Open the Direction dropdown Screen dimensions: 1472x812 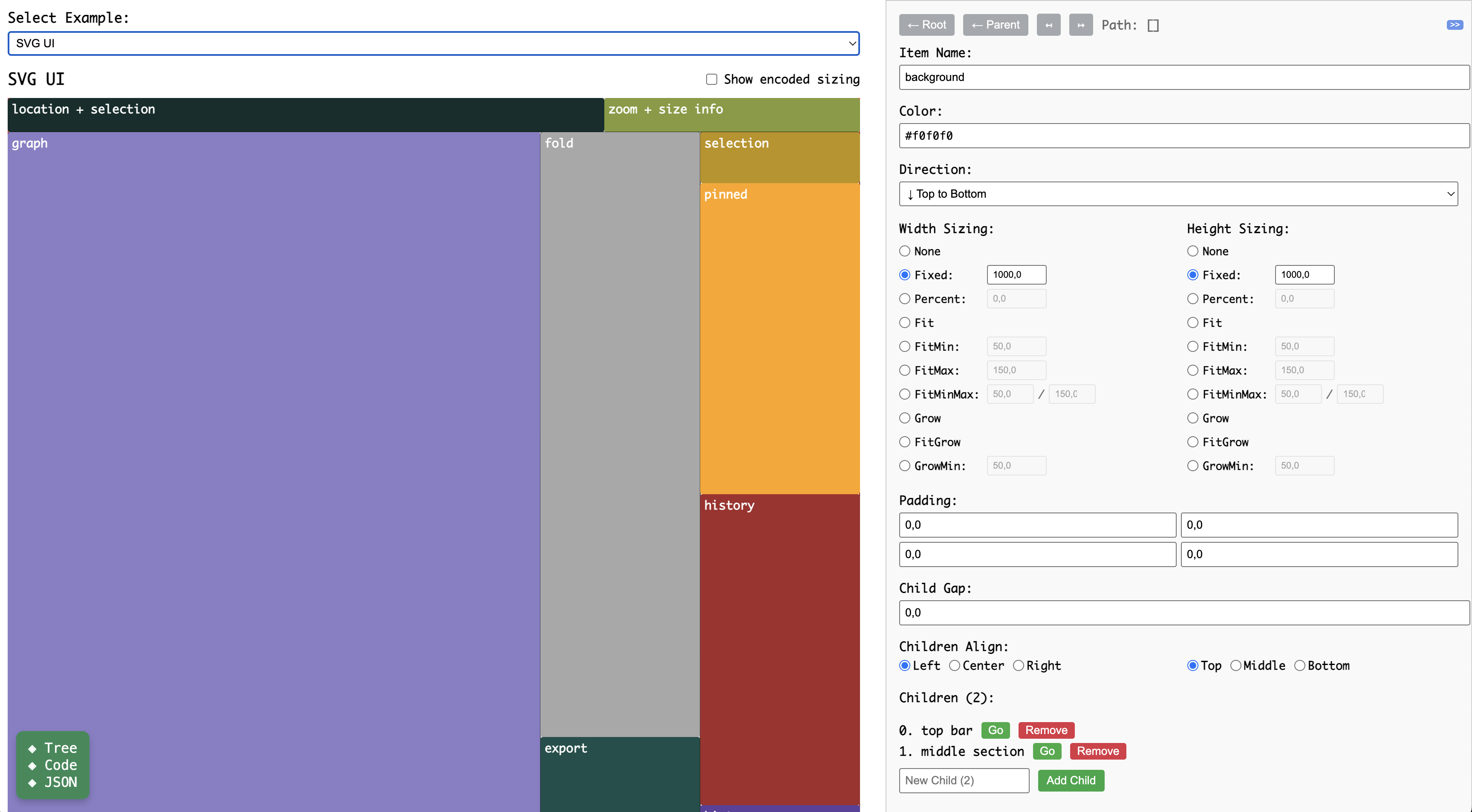click(x=1178, y=194)
